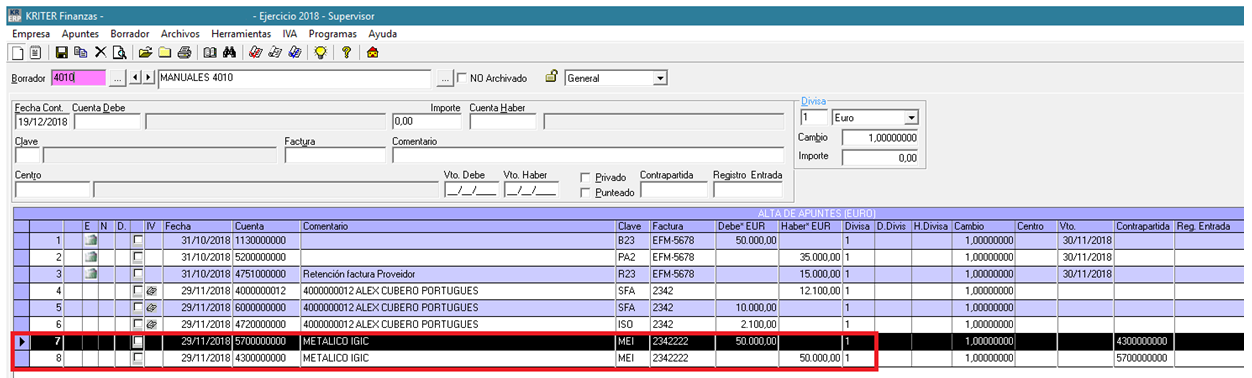Viewport: 1252px width, 378px height.
Task: Click the lightbulb toolbar icon
Action: coord(320,52)
